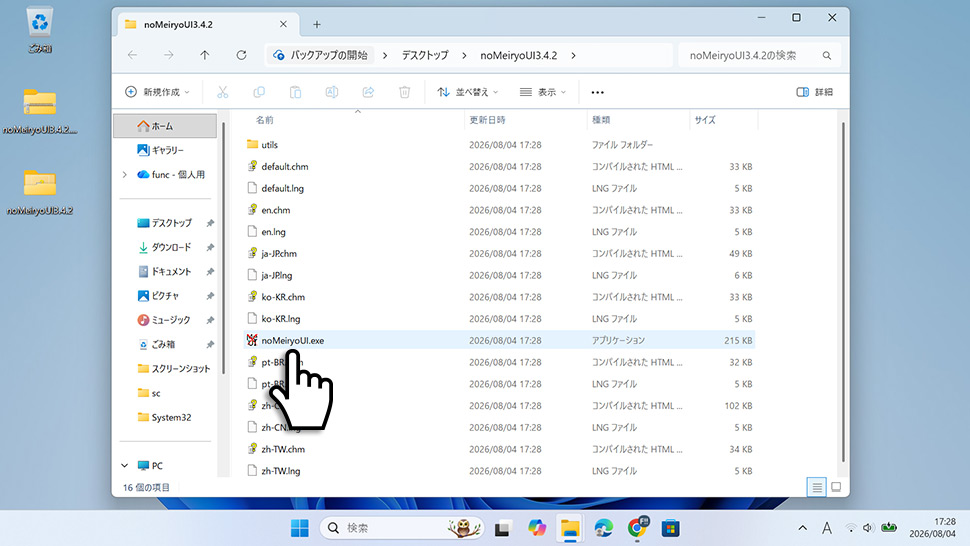The height and width of the screenshot is (546, 970).
Task: Collapse the PC tree node
Action: pyautogui.click(x=124, y=466)
